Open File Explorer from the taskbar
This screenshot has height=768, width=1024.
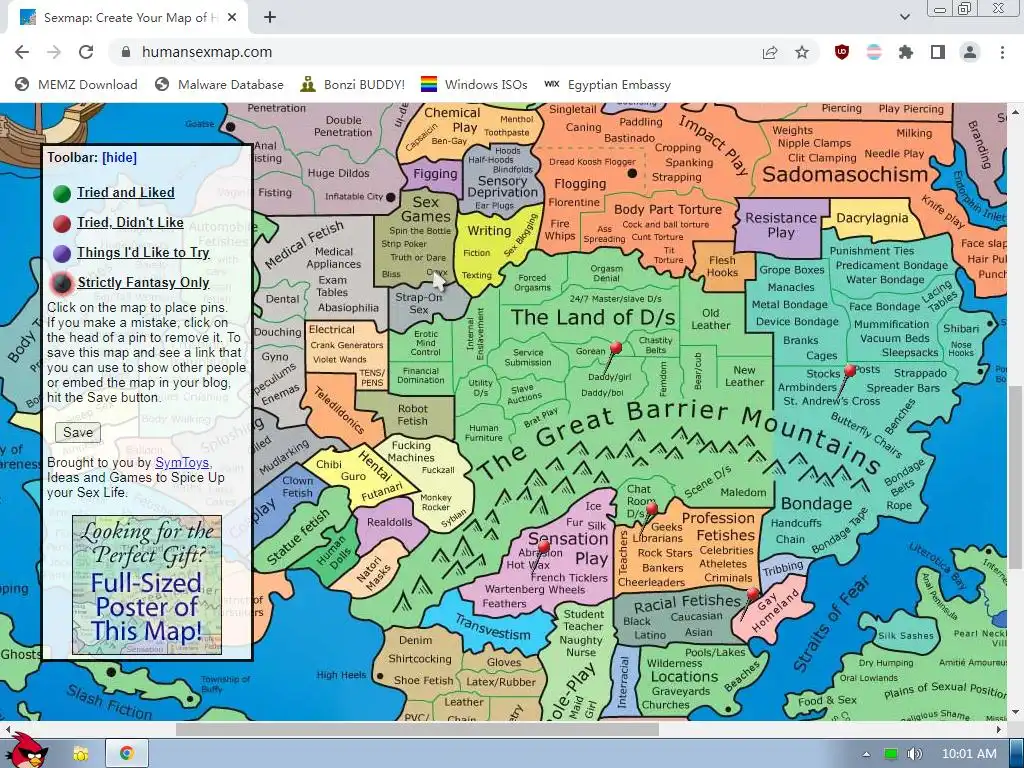[80, 754]
